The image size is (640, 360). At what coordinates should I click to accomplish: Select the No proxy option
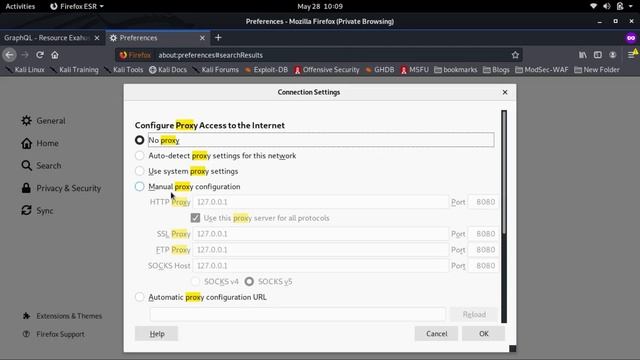tap(140, 140)
